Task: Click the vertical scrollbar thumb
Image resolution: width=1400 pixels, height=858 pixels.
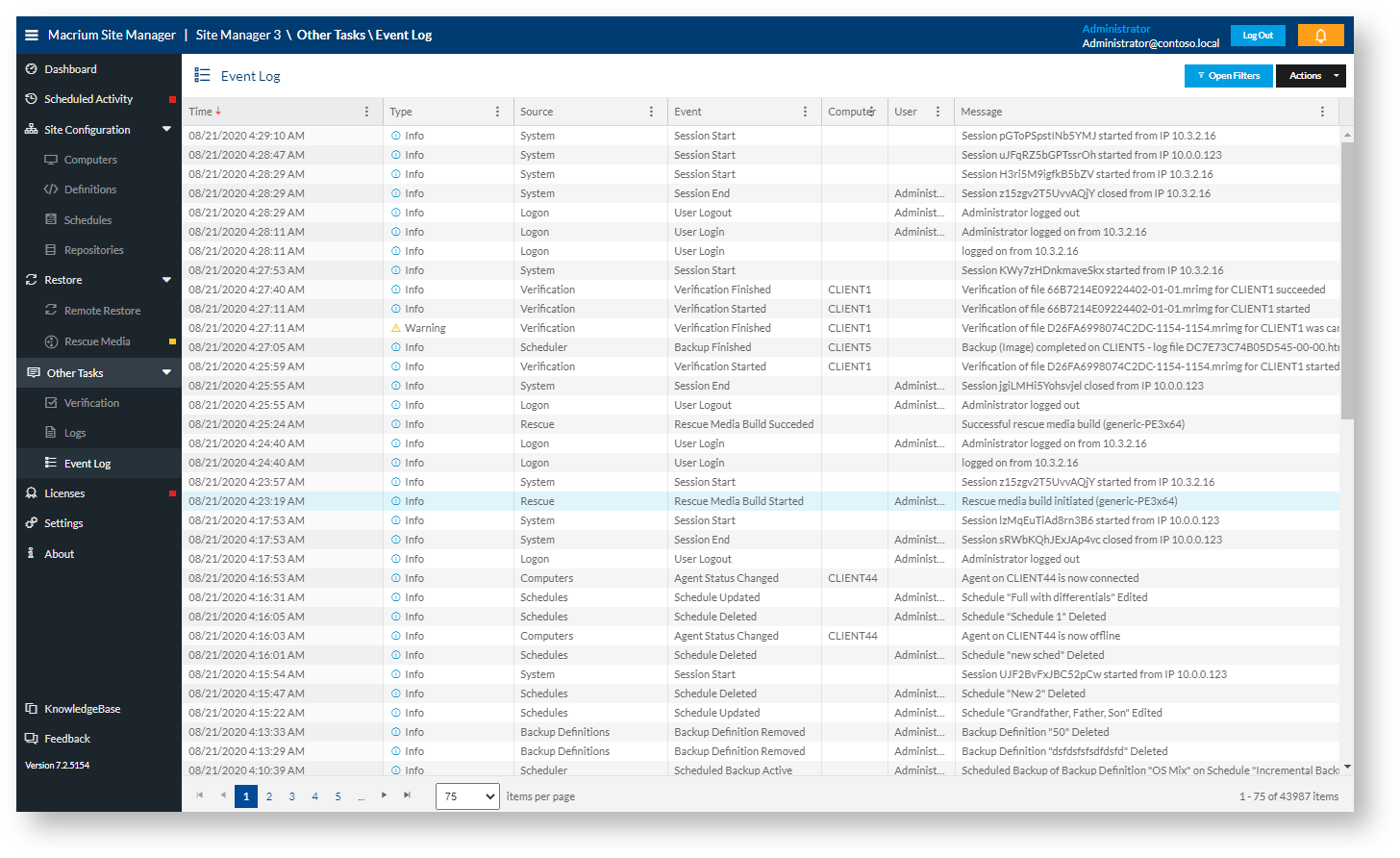Action: point(1347,281)
